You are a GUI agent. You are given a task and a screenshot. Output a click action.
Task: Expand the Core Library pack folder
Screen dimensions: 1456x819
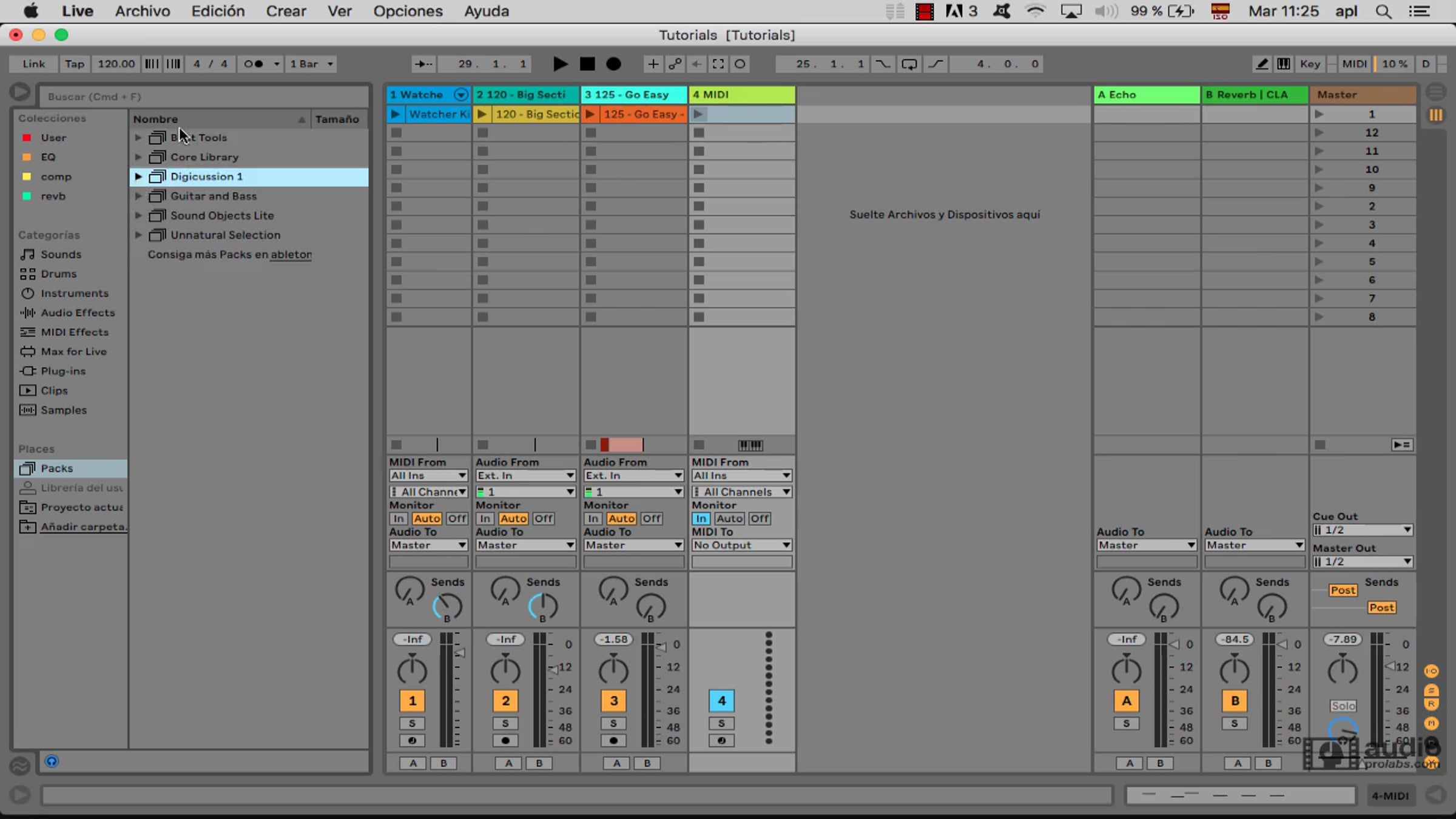coord(138,157)
